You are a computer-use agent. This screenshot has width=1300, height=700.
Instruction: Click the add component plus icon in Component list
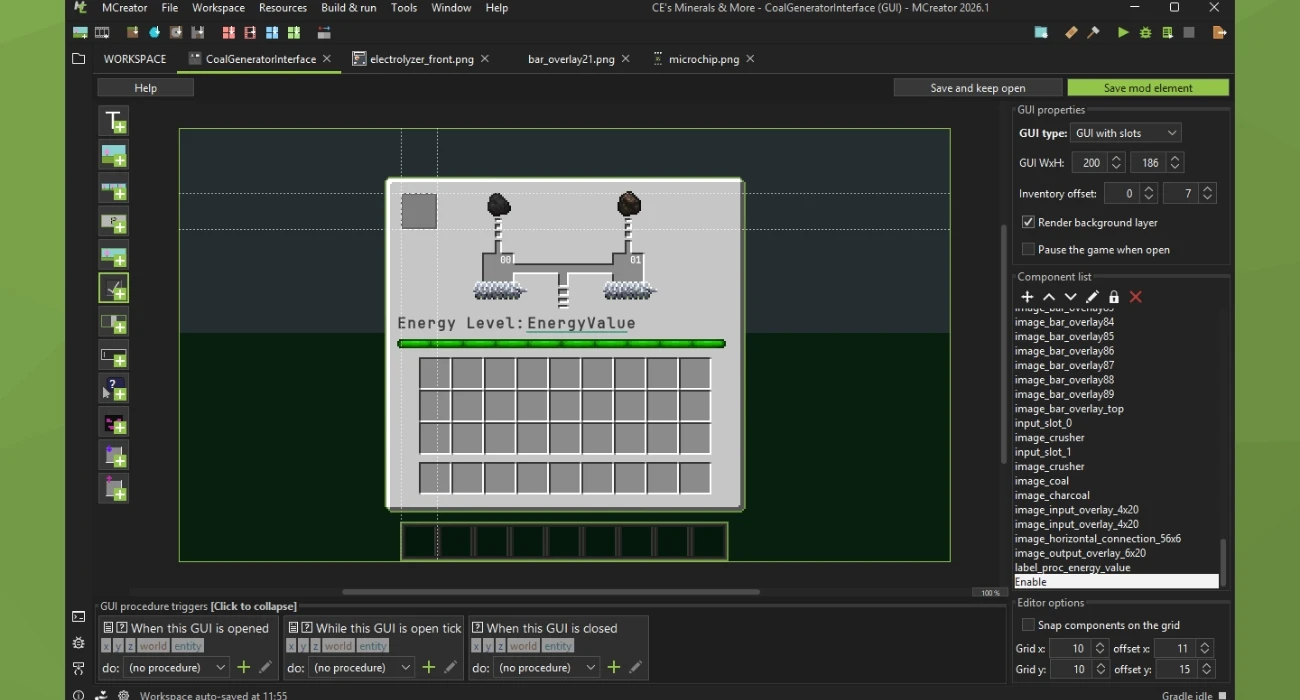coord(1027,297)
